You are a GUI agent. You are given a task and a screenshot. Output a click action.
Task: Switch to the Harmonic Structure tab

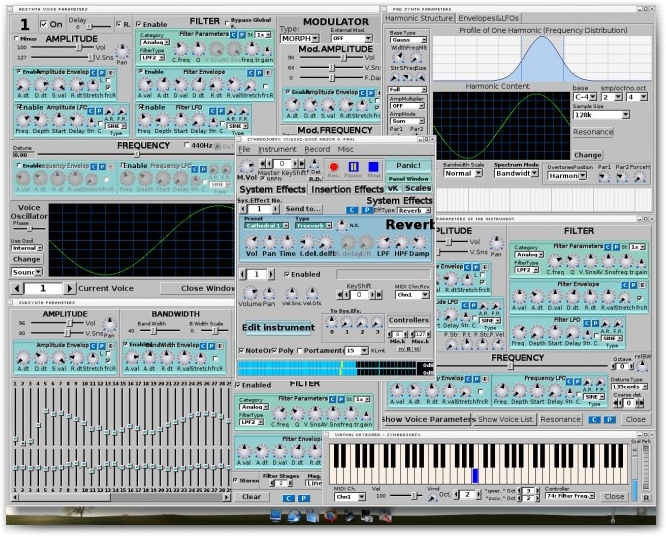(419, 18)
